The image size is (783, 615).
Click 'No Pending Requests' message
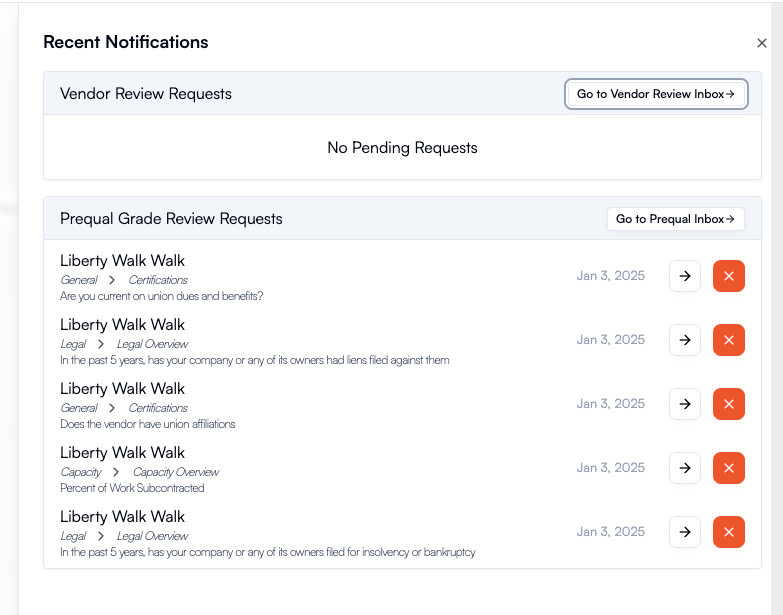point(402,148)
